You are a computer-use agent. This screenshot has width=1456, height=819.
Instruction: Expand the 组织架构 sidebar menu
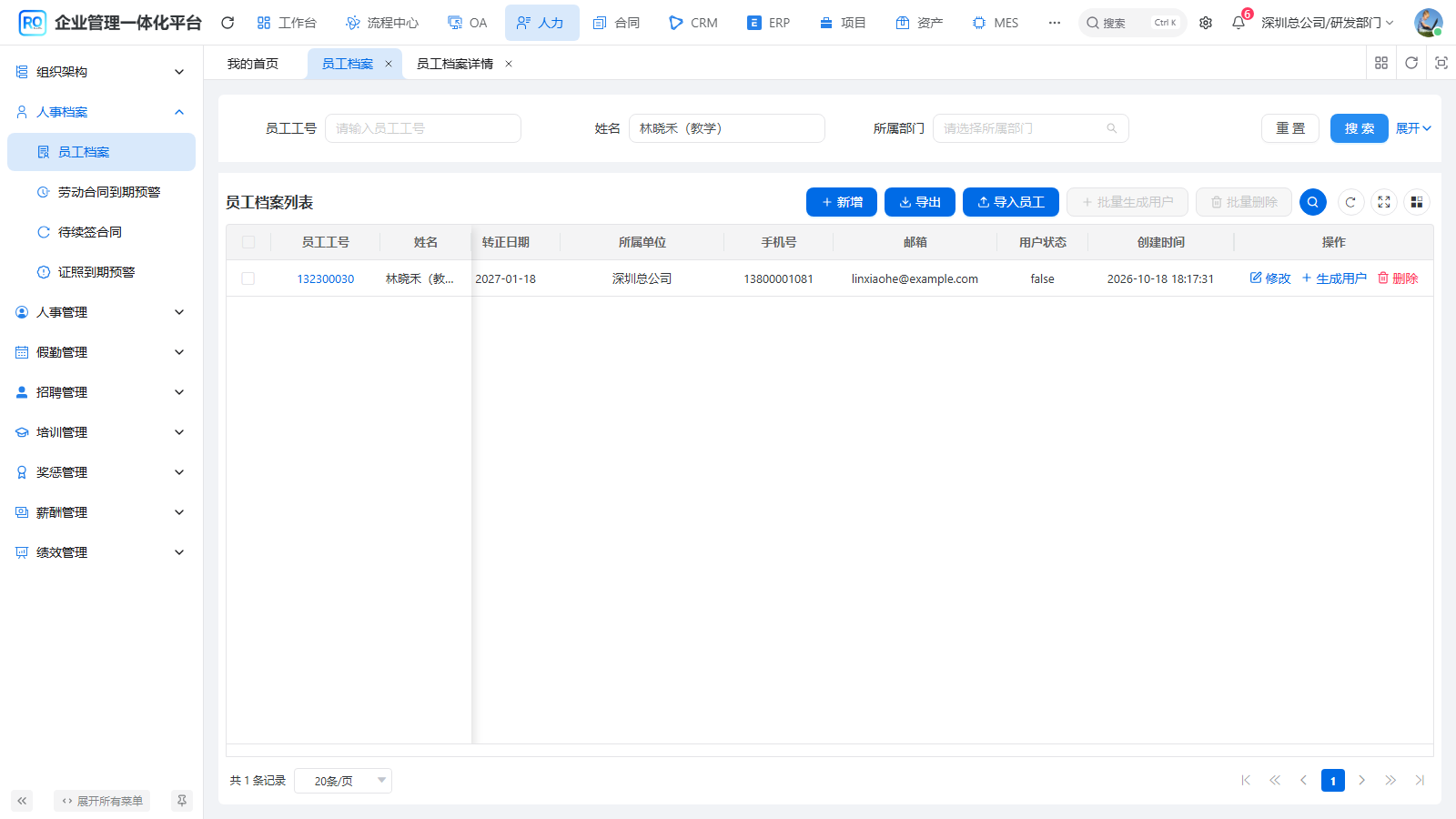(101, 72)
